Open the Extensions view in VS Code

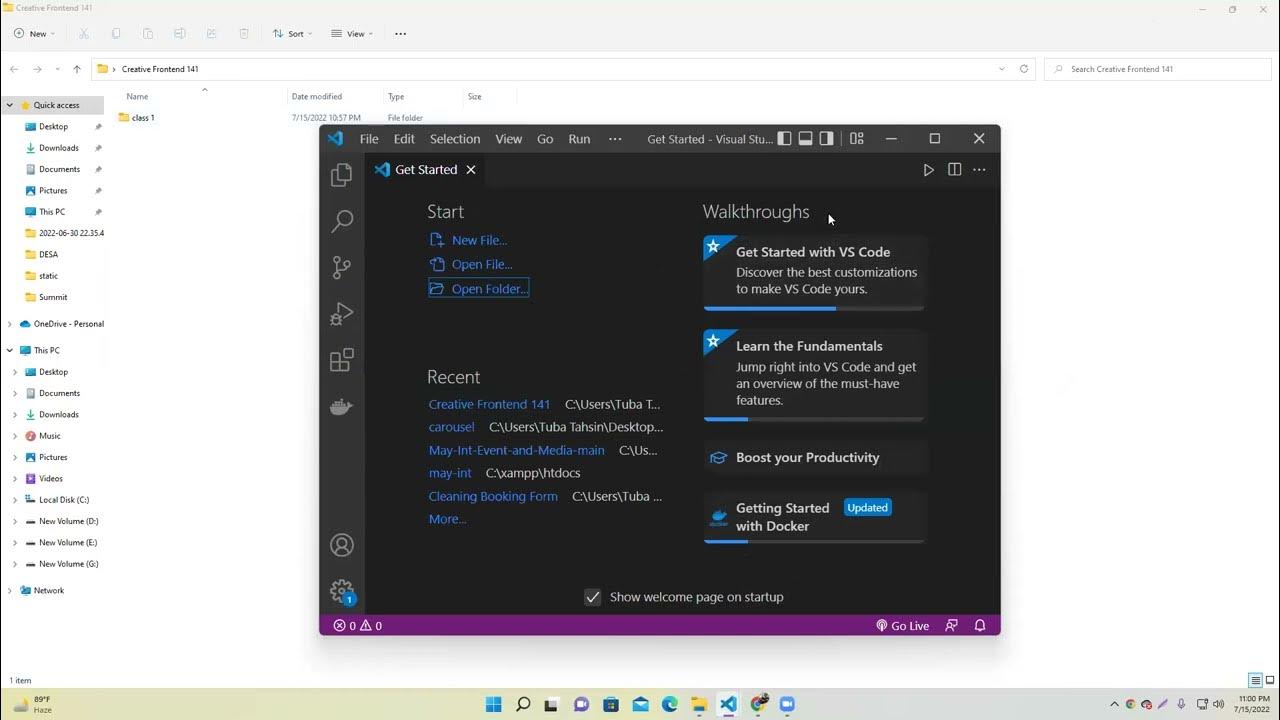[342, 360]
